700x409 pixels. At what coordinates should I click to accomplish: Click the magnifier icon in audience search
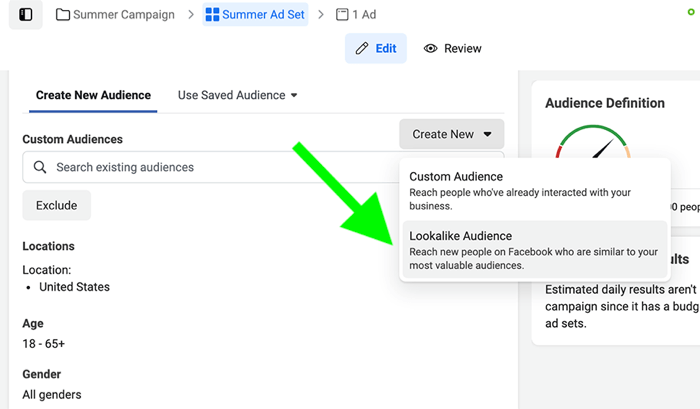point(40,167)
